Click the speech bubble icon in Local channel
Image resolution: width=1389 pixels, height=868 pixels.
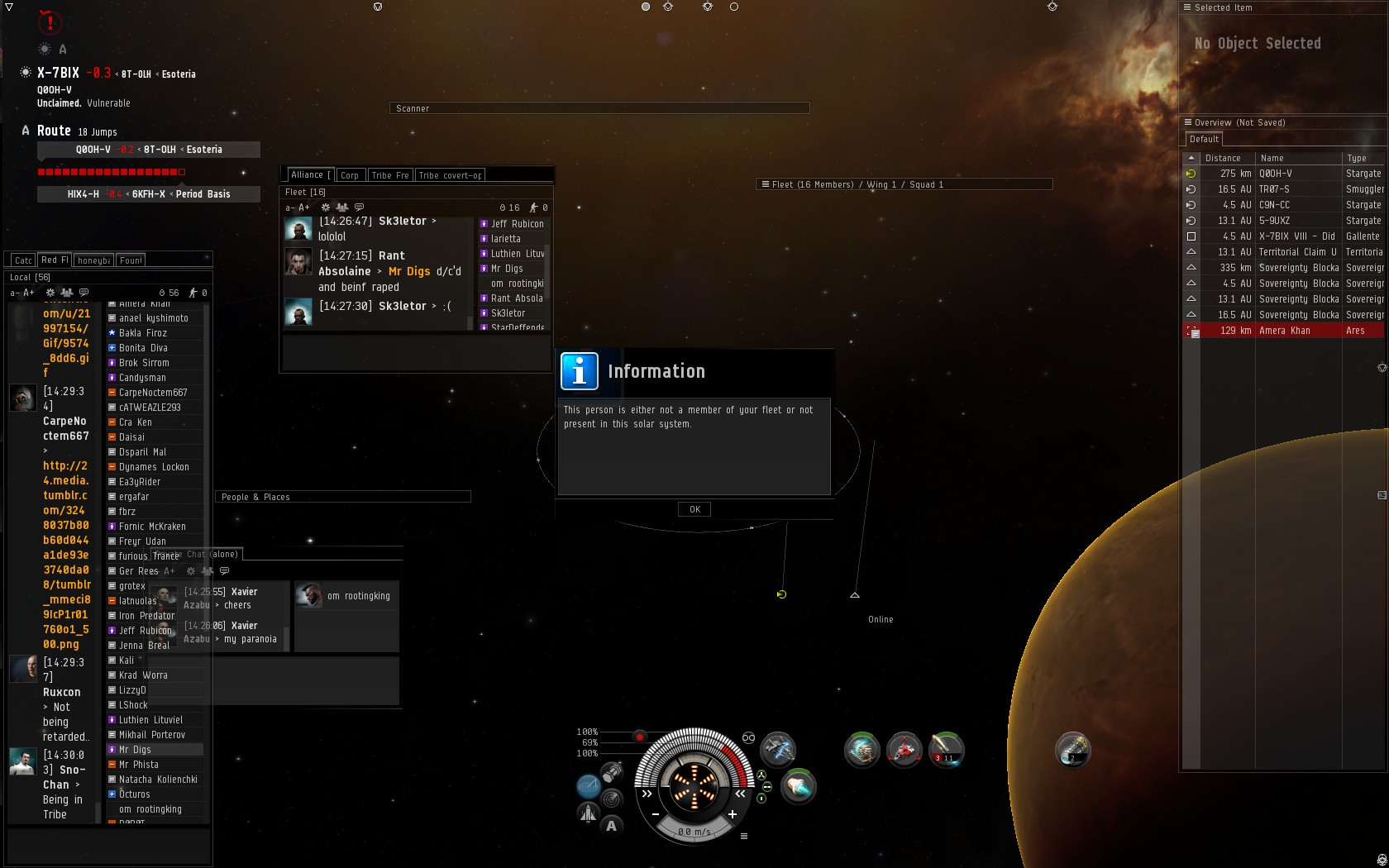click(x=84, y=293)
